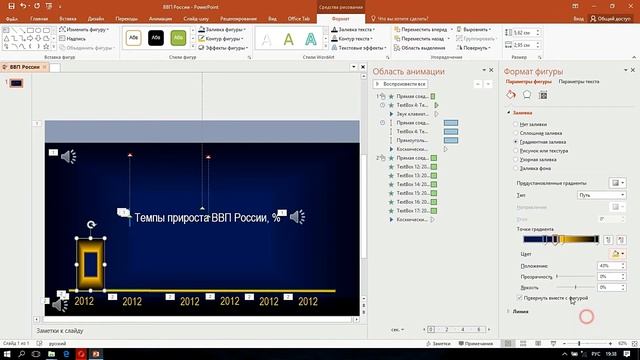
Task: Open preset gradients dropdown
Action: (617, 183)
